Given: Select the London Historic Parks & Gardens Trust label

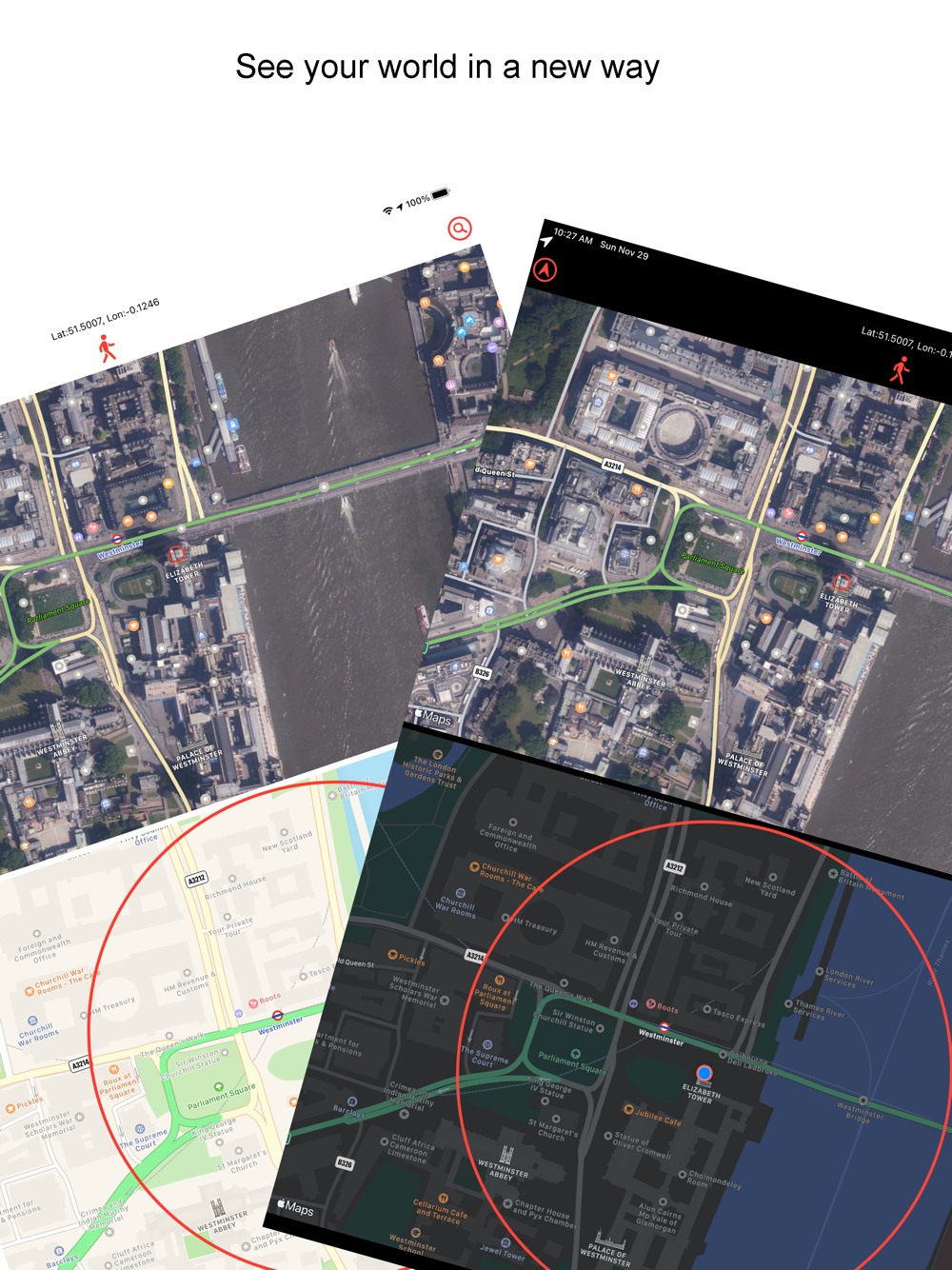Looking at the screenshot, I should 433,771.
